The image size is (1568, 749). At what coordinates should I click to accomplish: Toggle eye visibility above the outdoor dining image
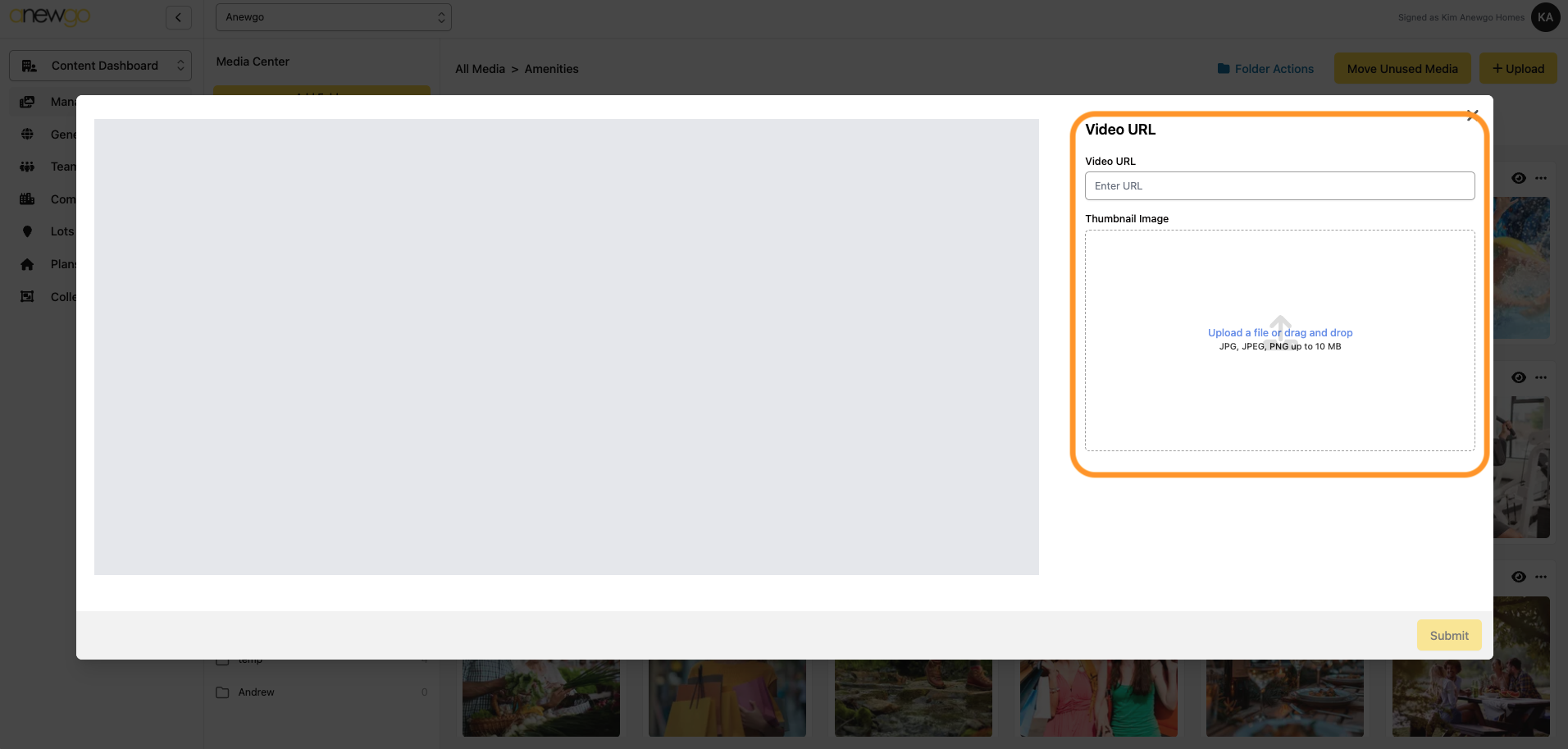click(1518, 577)
